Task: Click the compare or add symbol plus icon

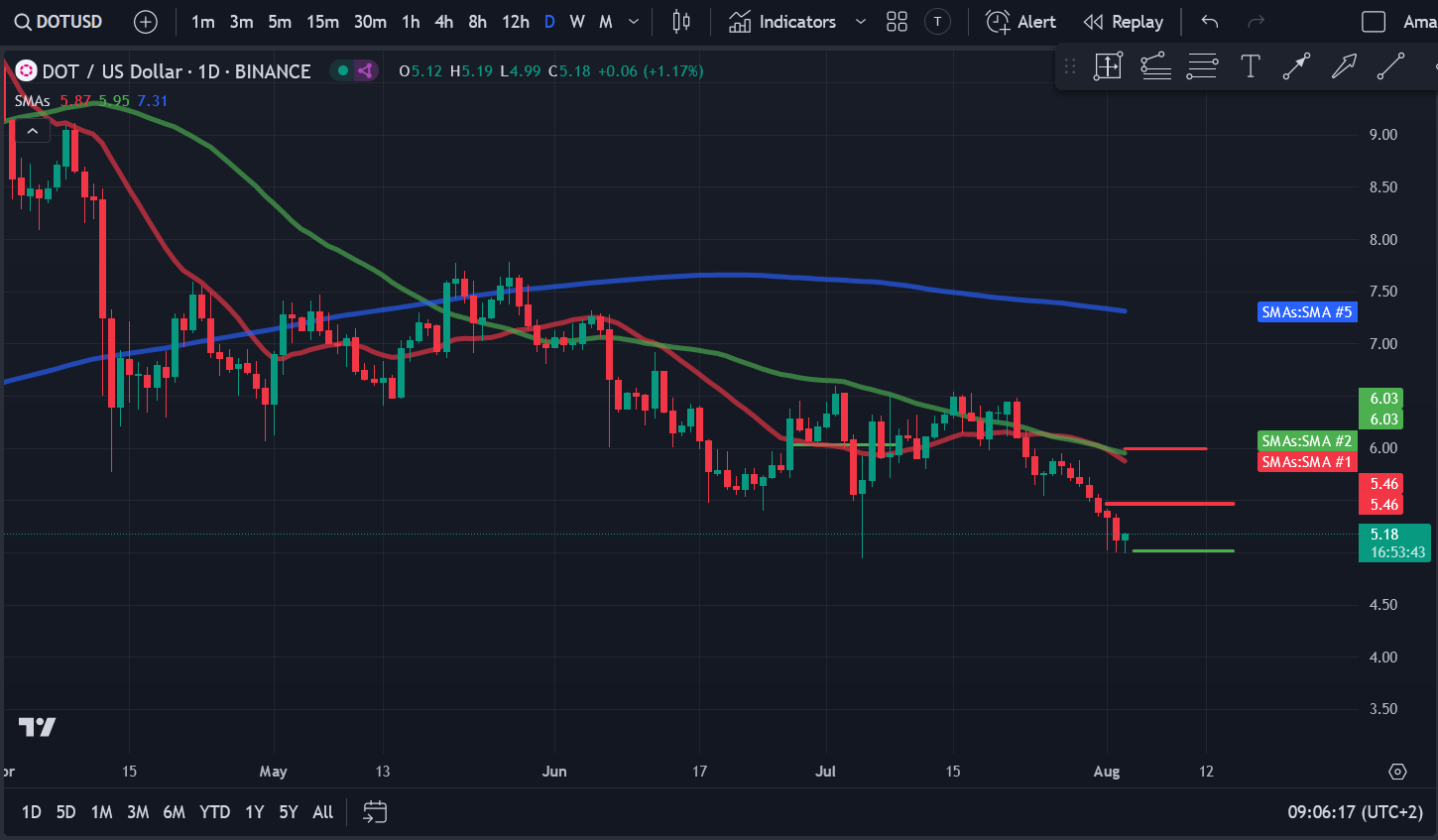Action: click(146, 22)
